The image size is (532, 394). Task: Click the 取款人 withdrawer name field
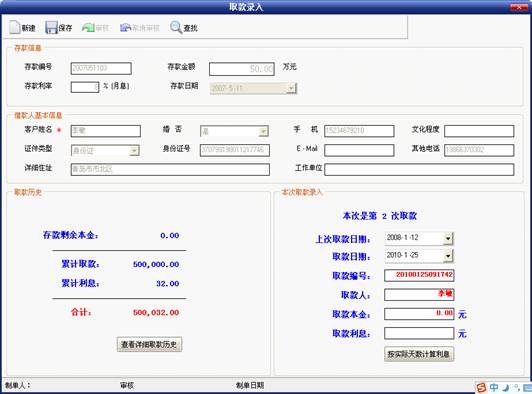[419, 295]
